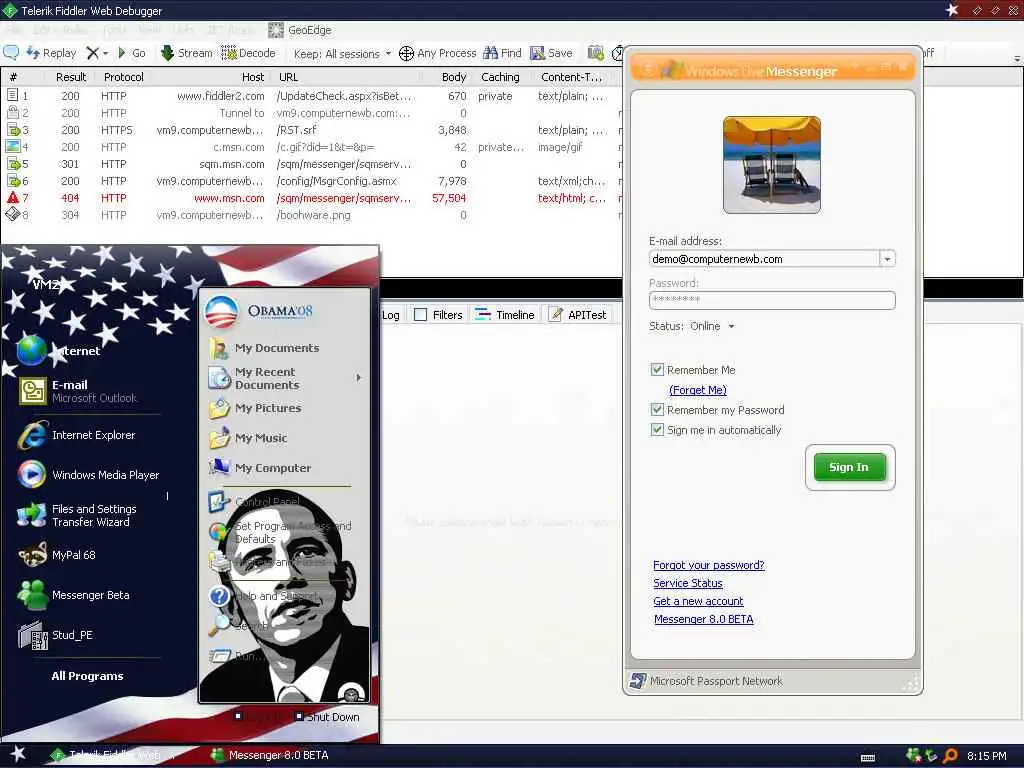Click Get a new account link
Image resolution: width=1024 pixels, height=768 pixels.
(x=698, y=601)
